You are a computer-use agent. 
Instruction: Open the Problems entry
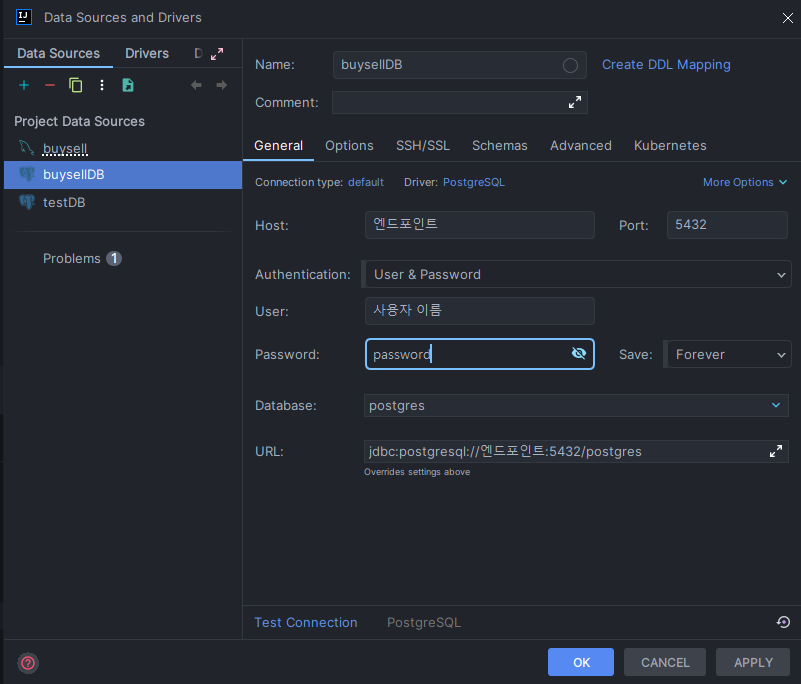(x=72, y=258)
